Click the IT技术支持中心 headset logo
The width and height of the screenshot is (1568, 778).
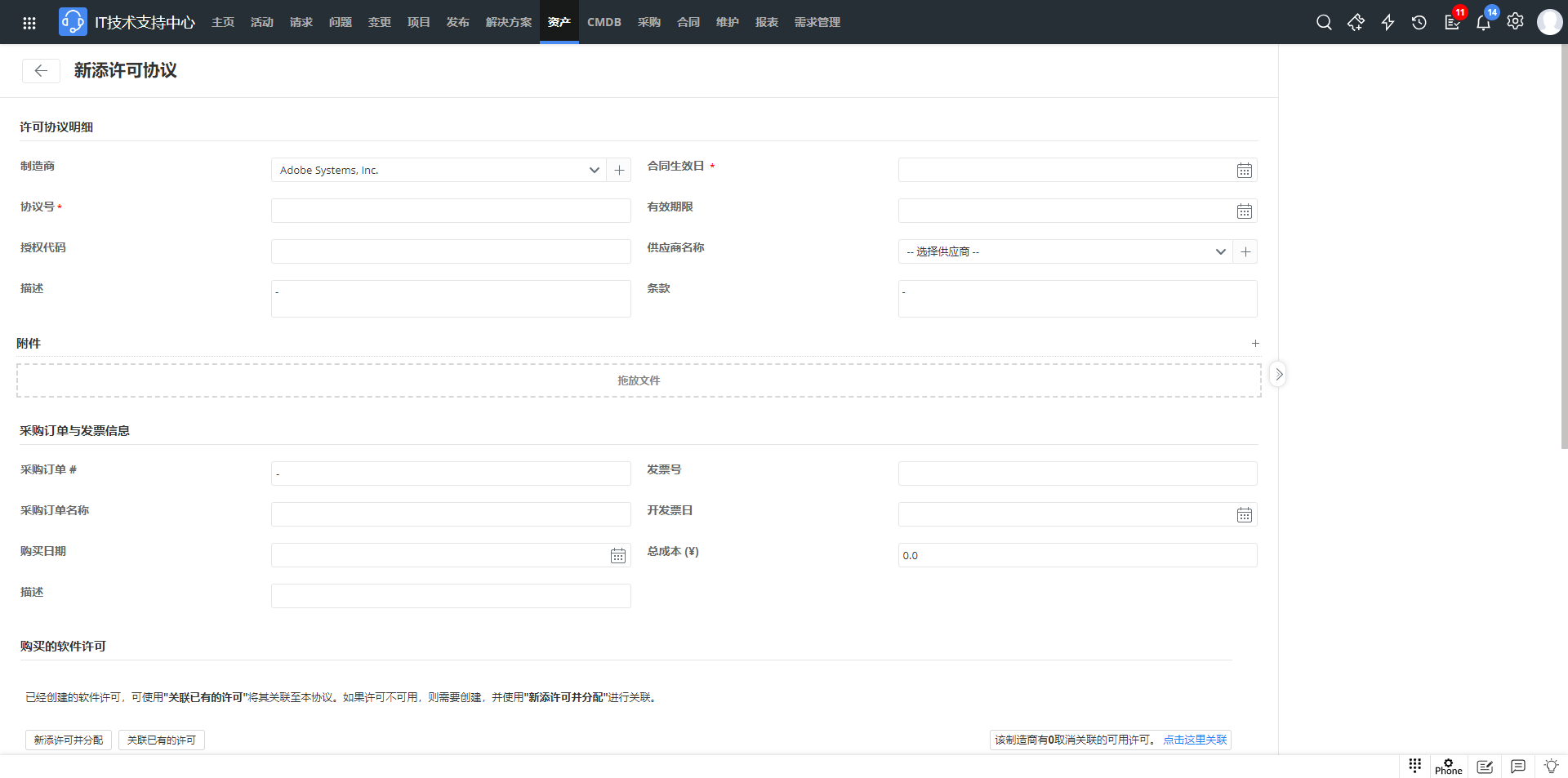click(x=73, y=22)
